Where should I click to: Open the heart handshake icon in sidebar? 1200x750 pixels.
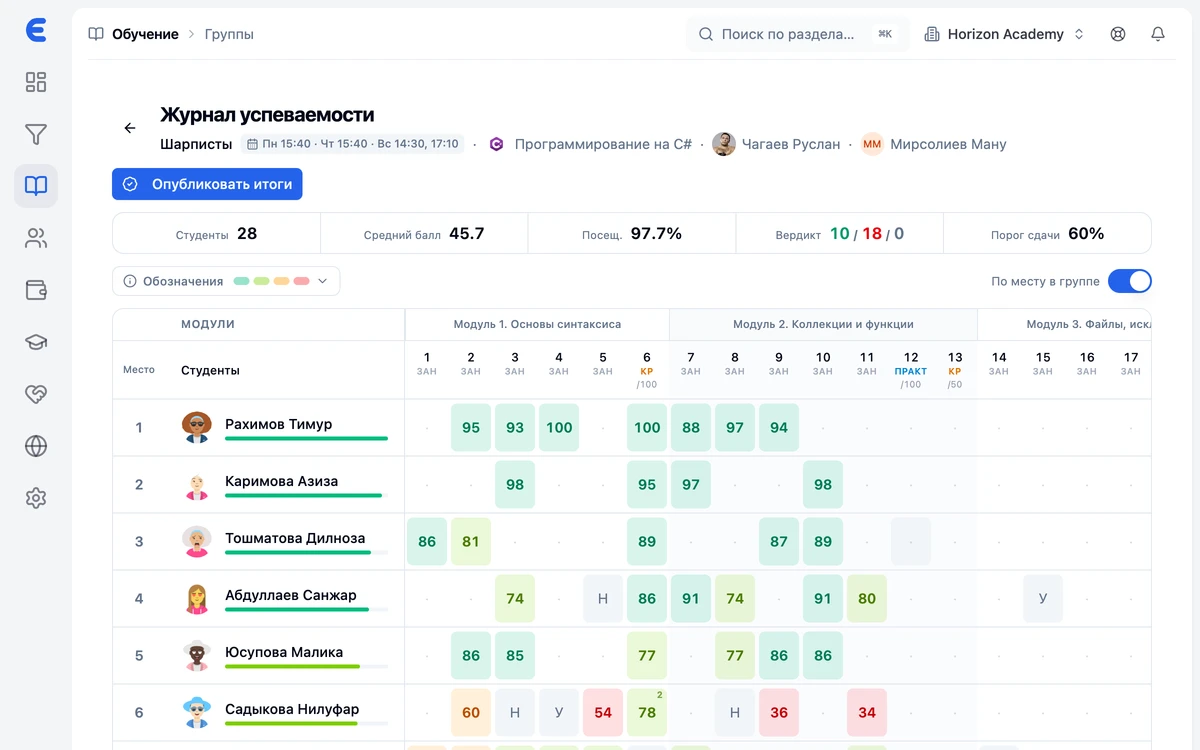point(36,394)
